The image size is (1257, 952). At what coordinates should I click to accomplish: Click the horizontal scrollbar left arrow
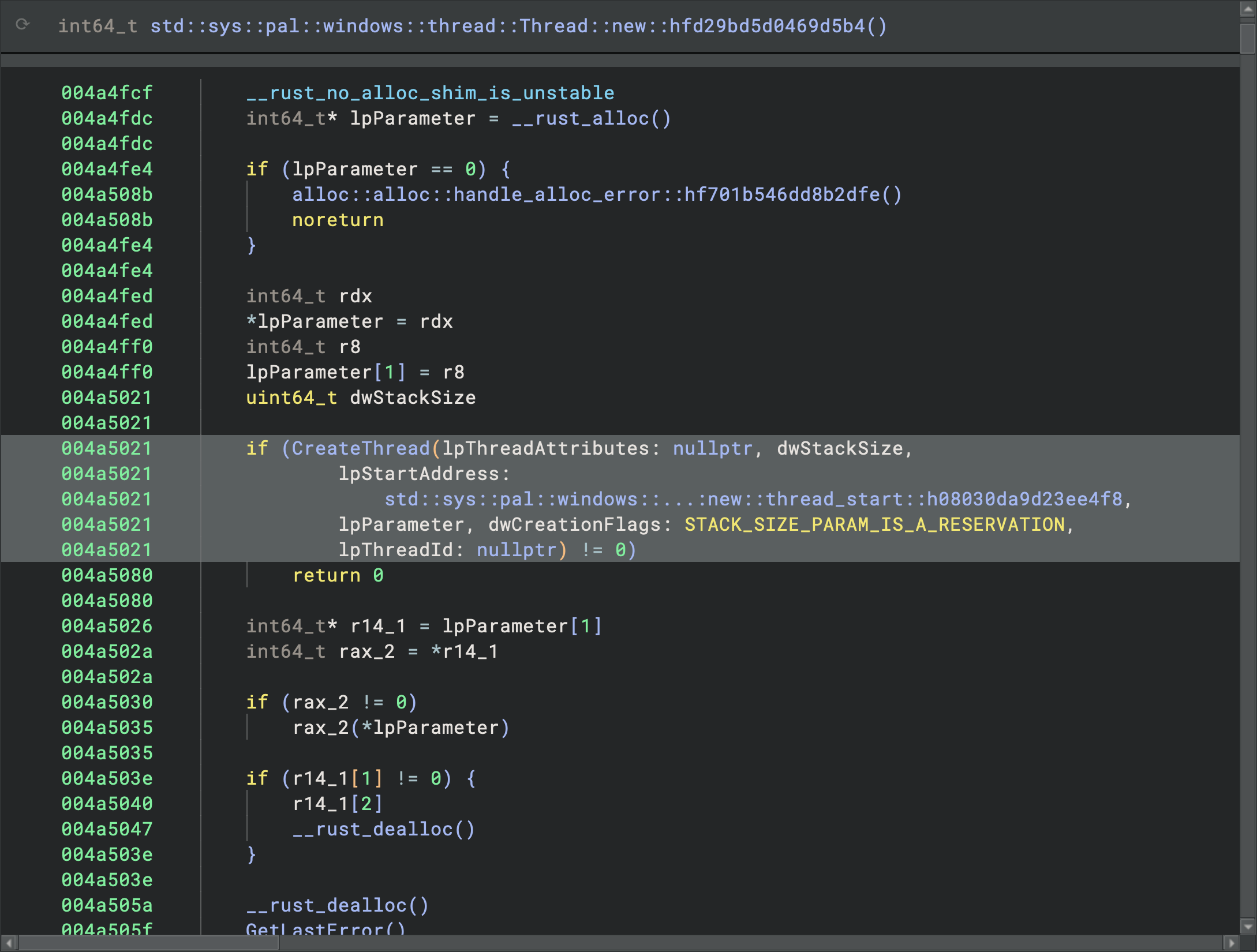[9, 943]
